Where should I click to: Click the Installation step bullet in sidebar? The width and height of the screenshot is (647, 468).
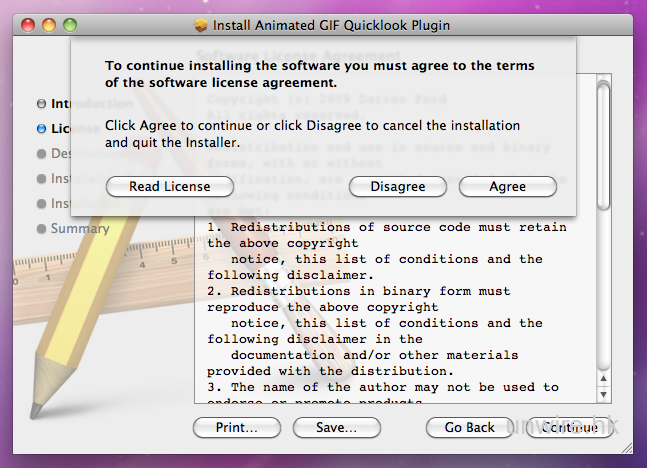pyautogui.click(x=41, y=203)
